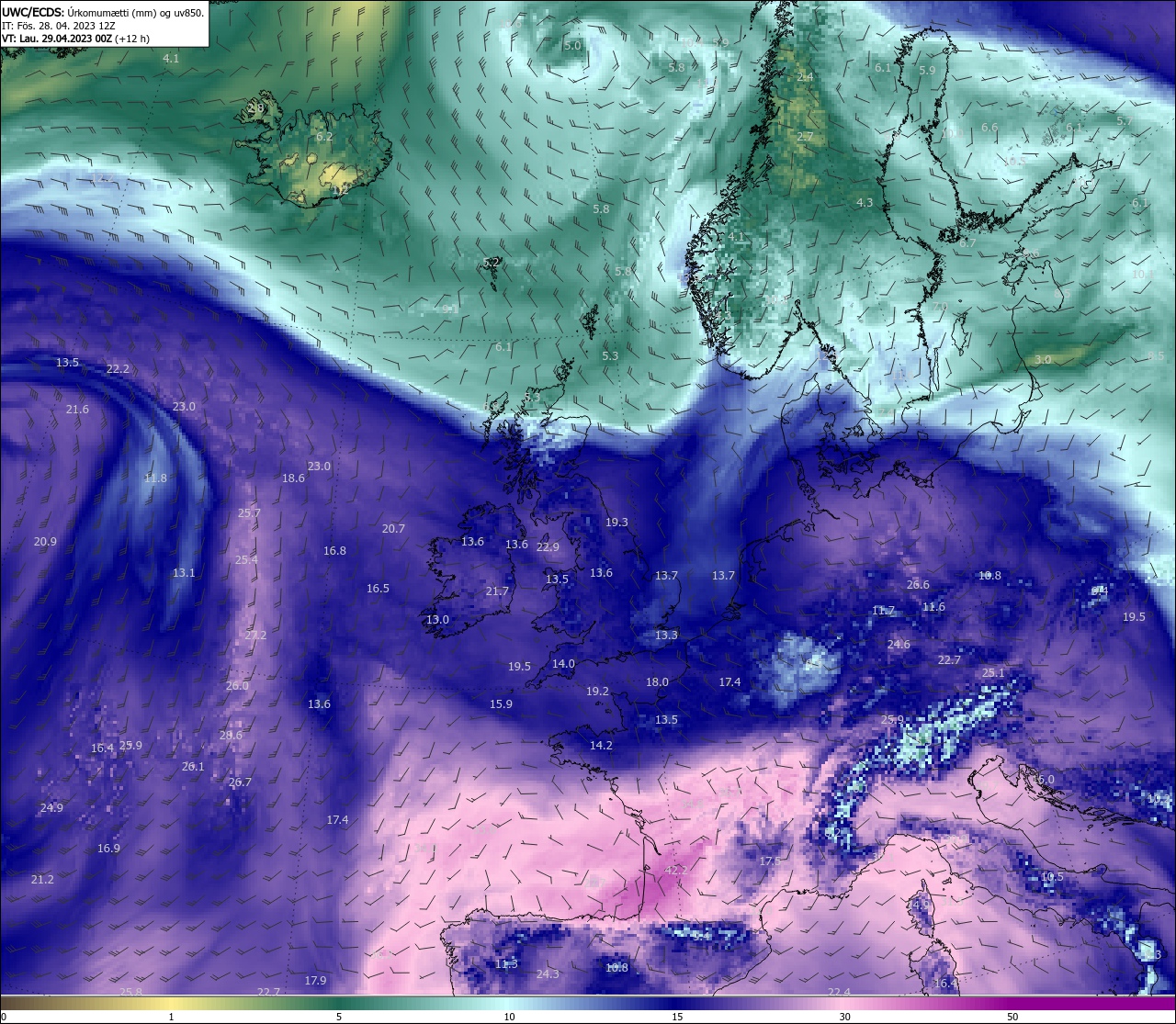Click the 18.0 value over northern France

pos(657,681)
